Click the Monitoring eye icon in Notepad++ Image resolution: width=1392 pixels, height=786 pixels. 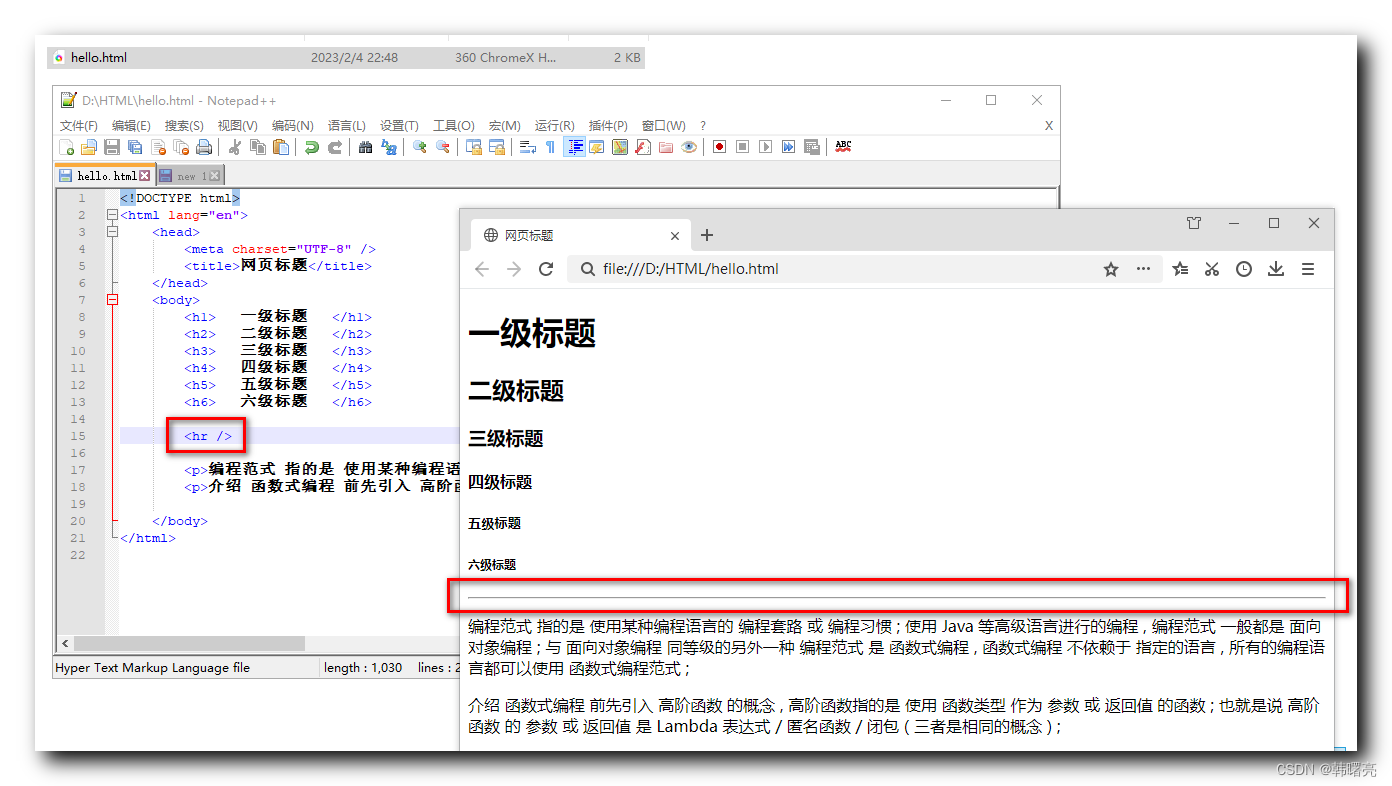coord(689,147)
